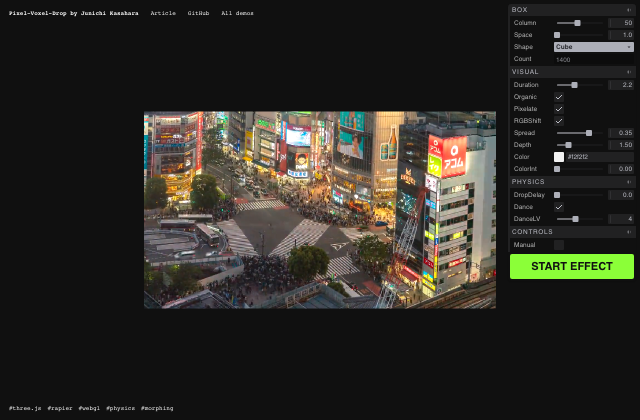Open the Article link
This screenshot has width=640, height=420.
[163, 13]
